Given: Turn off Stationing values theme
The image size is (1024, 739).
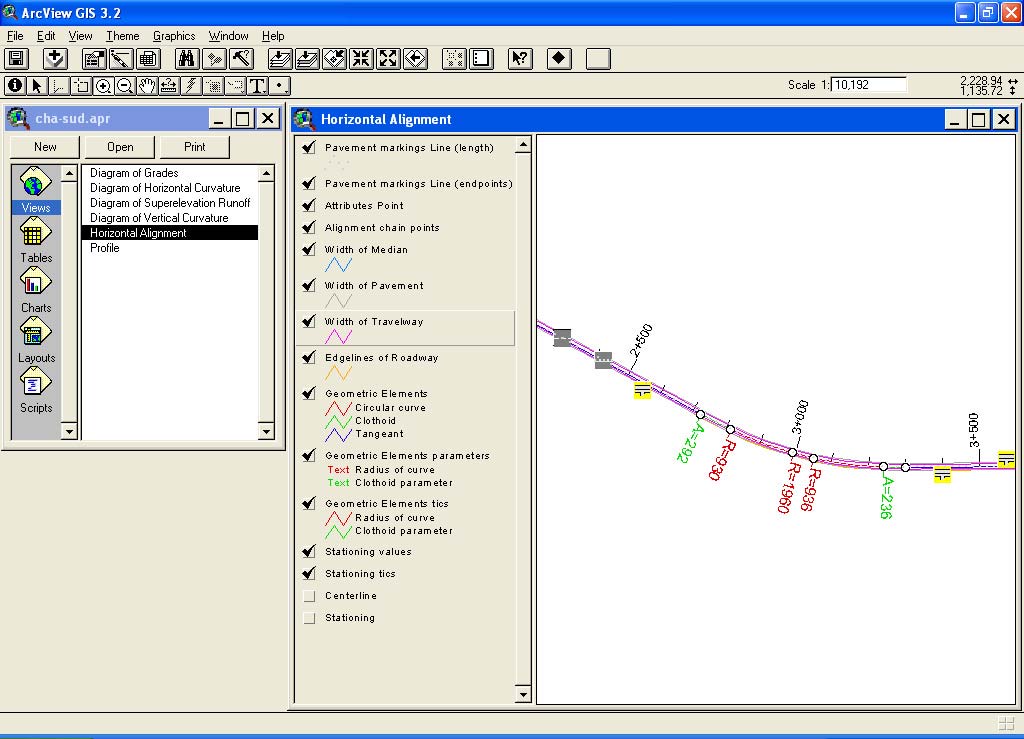Looking at the screenshot, I should [x=310, y=552].
